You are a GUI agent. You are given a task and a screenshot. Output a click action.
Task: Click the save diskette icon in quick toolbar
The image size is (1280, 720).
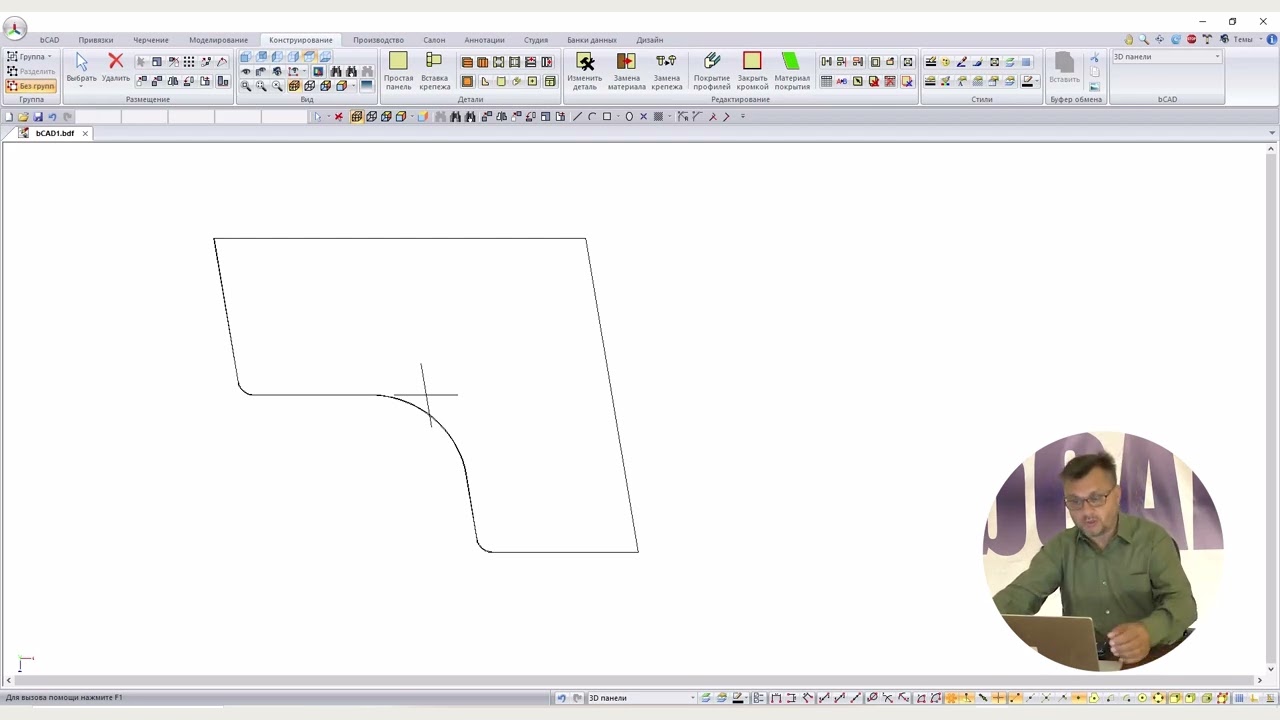pyautogui.click(x=38, y=117)
